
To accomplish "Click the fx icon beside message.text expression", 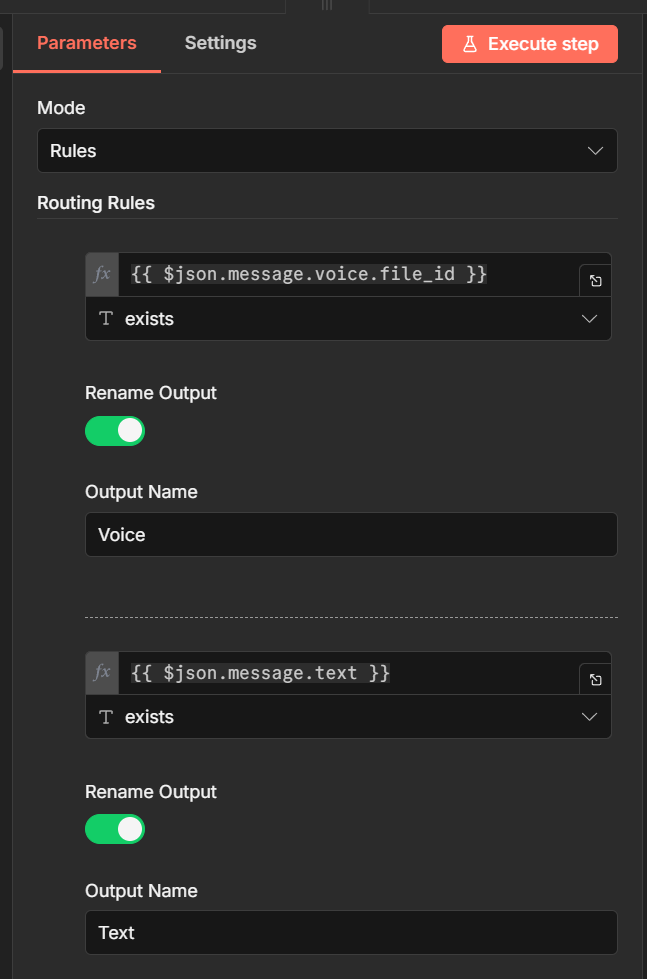I will coord(102,673).
